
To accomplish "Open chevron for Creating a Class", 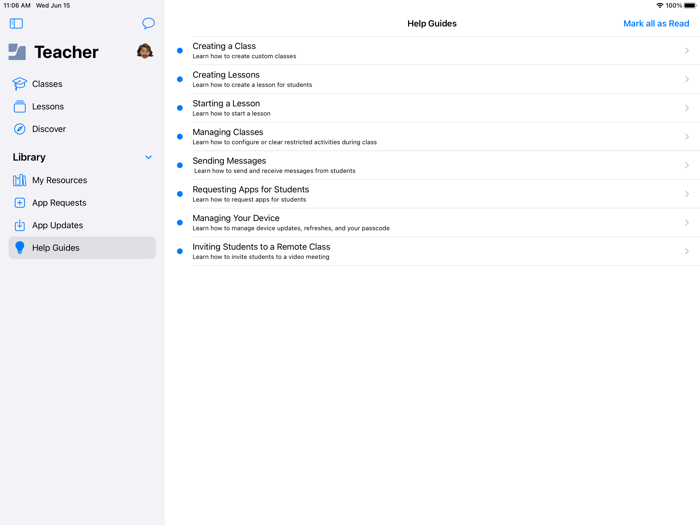I will (x=687, y=50).
